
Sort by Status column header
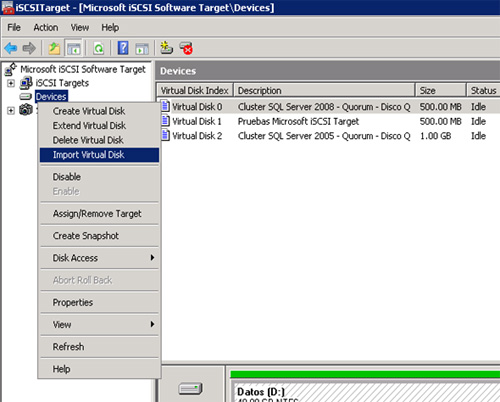(x=483, y=90)
